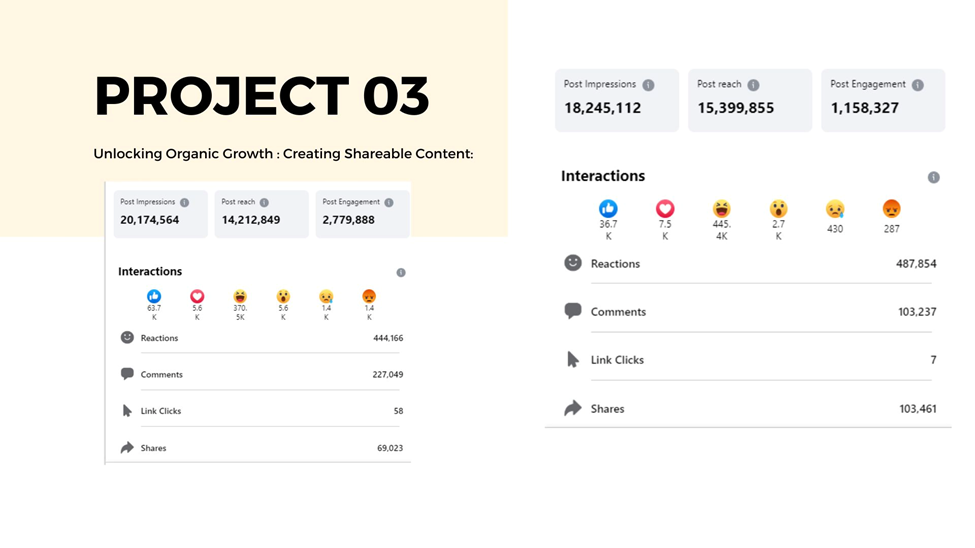This screenshot has height=548, width=975.
Task: Click the Angry reaction showing 287
Action: (x=891, y=208)
